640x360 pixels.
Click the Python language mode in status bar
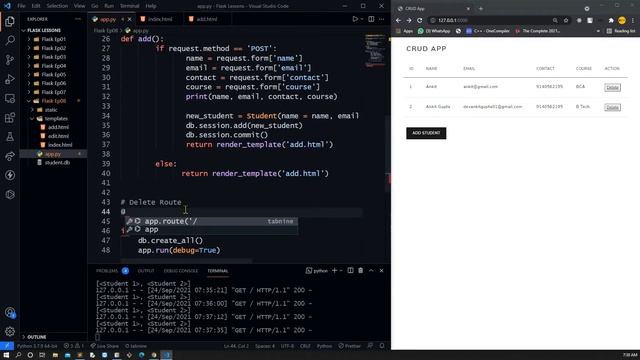(324, 346)
